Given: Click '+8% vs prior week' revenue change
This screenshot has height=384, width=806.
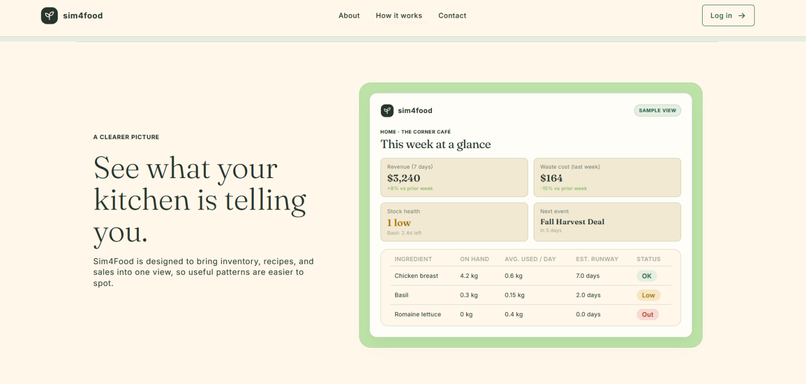Looking at the screenshot, I should point(410,189).
